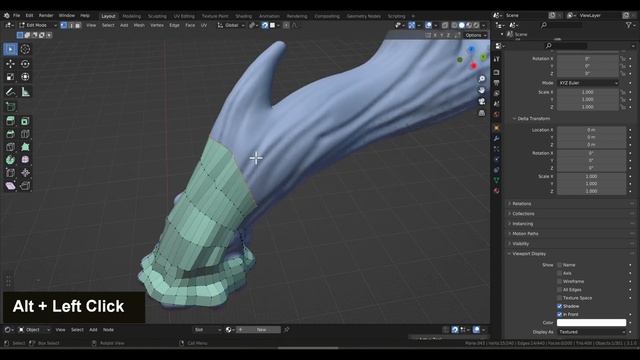Enable the Wireframe checkbox

560,281
